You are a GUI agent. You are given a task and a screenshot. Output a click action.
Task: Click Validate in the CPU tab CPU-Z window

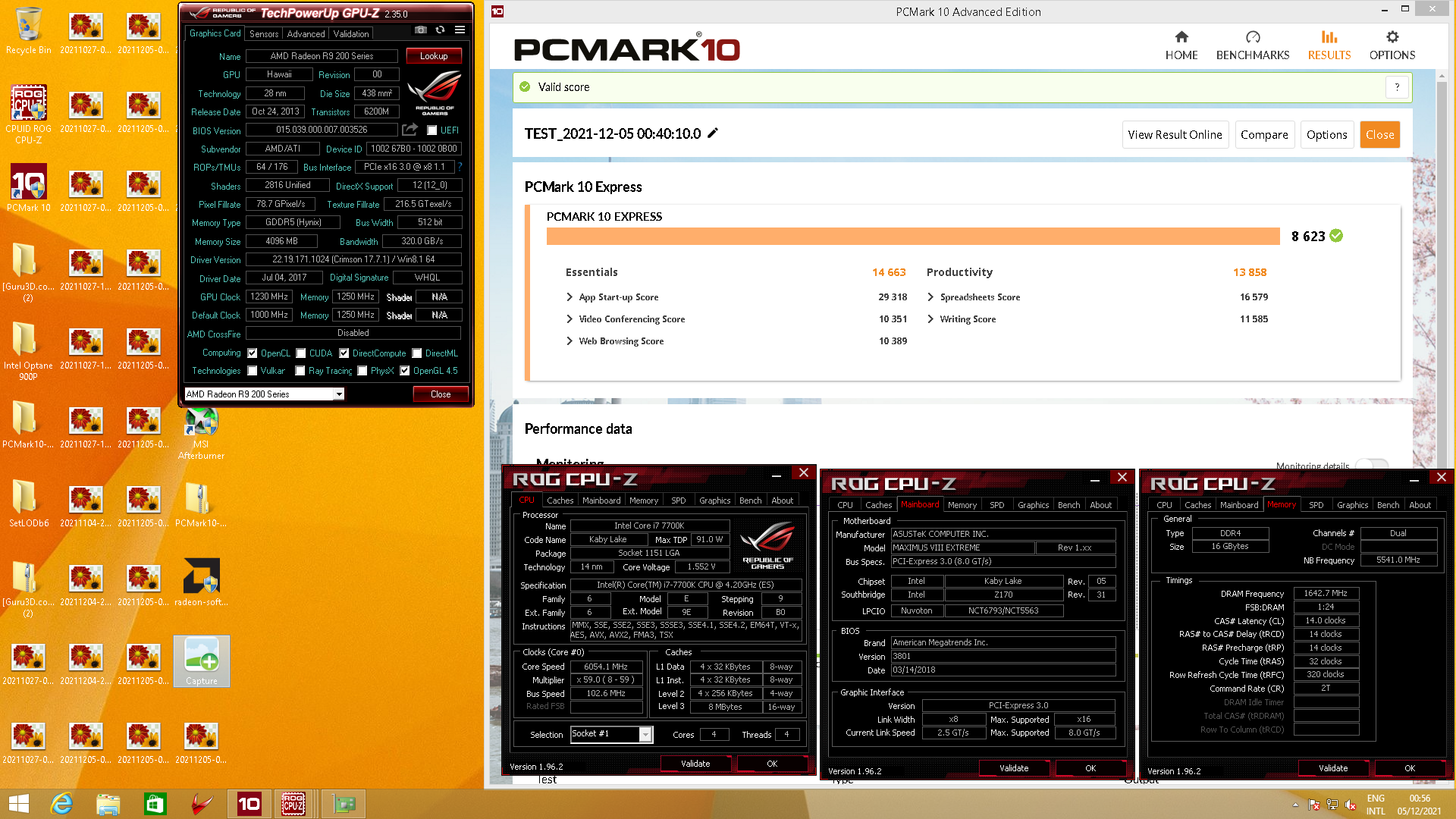click(x=695, y=764)
